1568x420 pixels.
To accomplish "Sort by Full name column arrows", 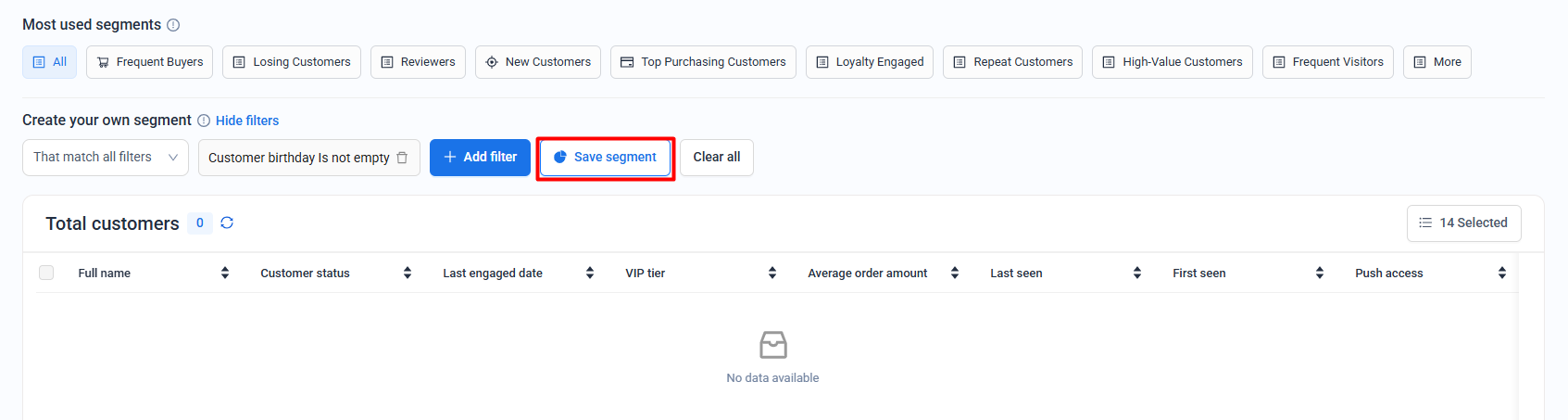I will (x=225, y=273).
